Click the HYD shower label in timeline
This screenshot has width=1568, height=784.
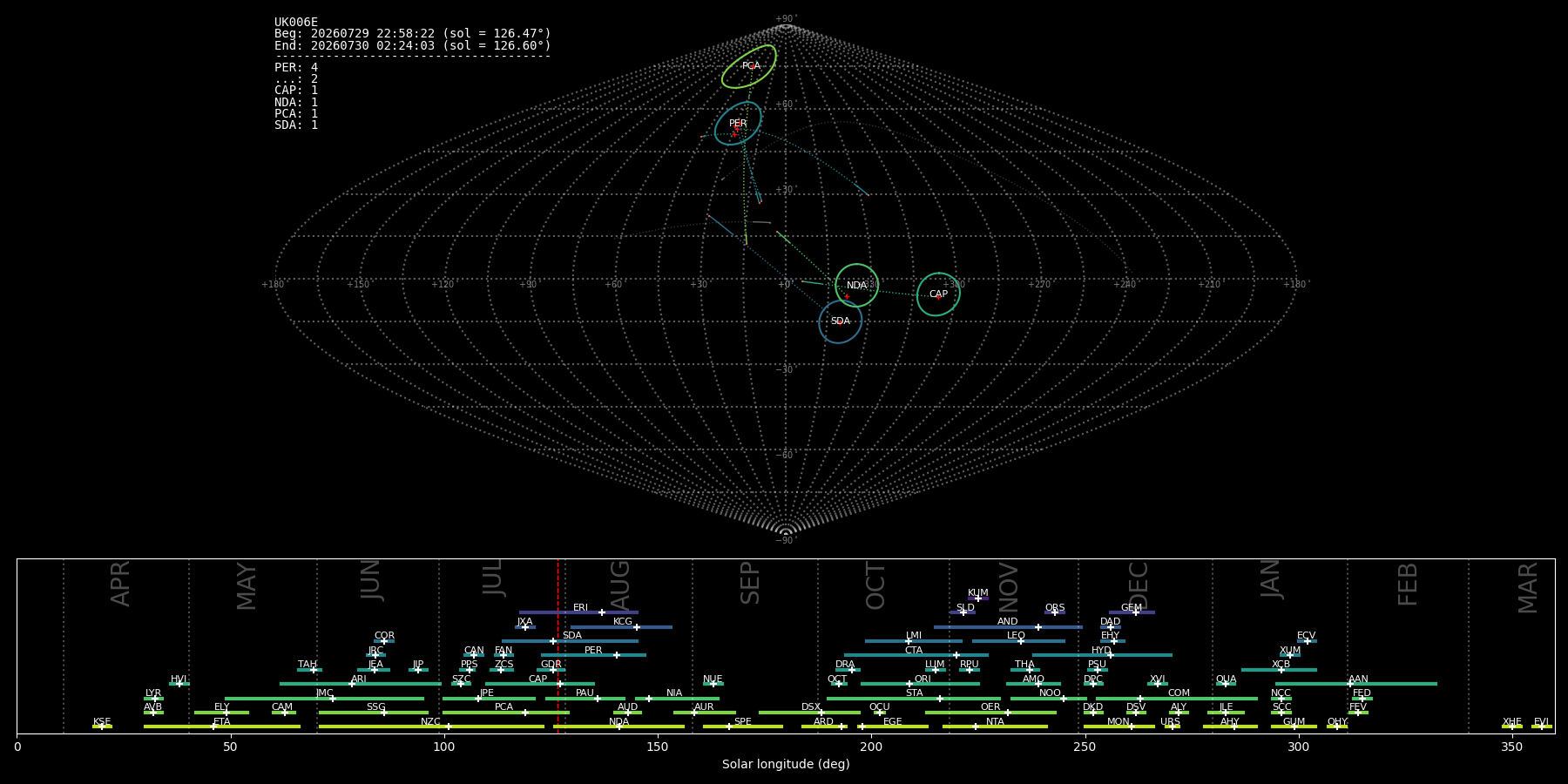tap(1101, 651)
